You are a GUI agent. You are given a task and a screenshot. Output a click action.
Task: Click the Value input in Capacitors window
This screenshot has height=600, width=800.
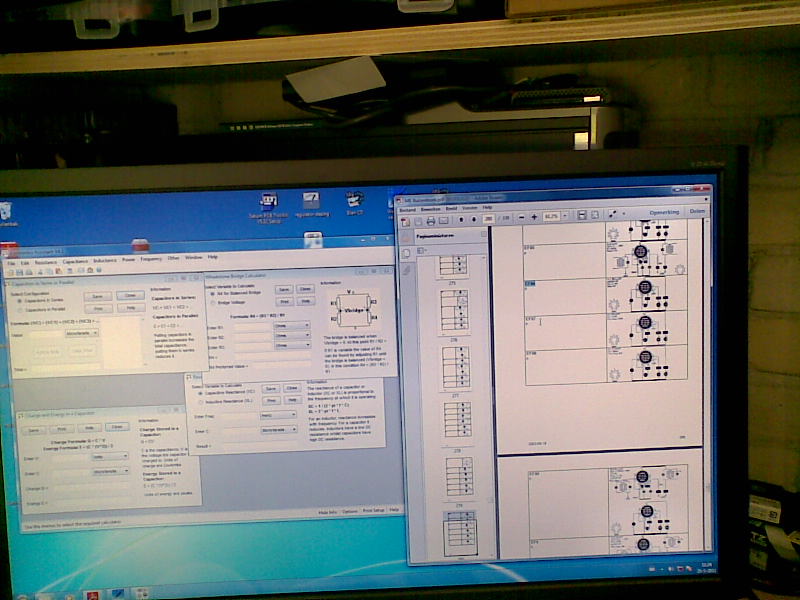(x=46, y=334)
